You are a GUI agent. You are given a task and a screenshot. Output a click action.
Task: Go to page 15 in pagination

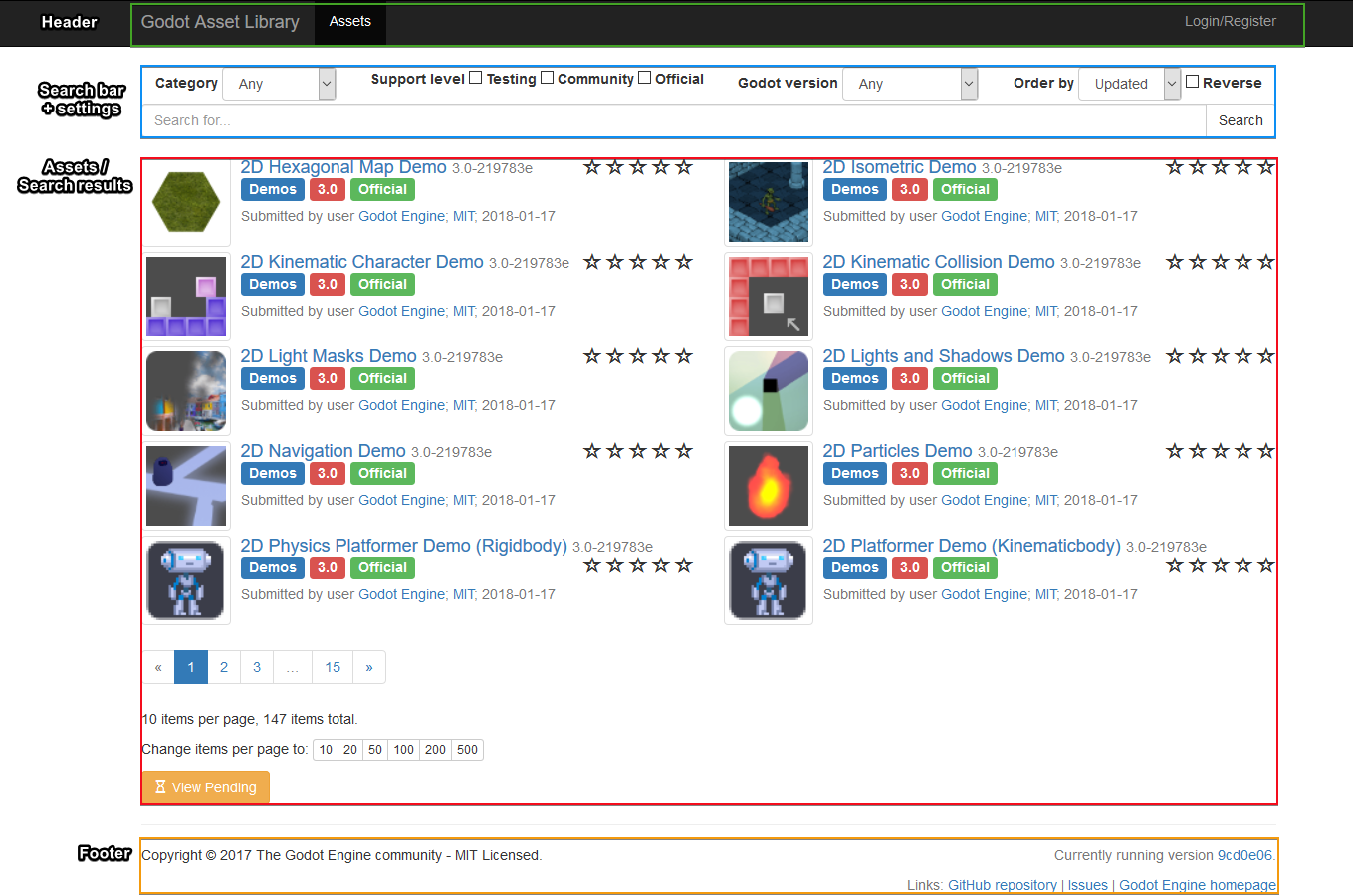[333, 667]
